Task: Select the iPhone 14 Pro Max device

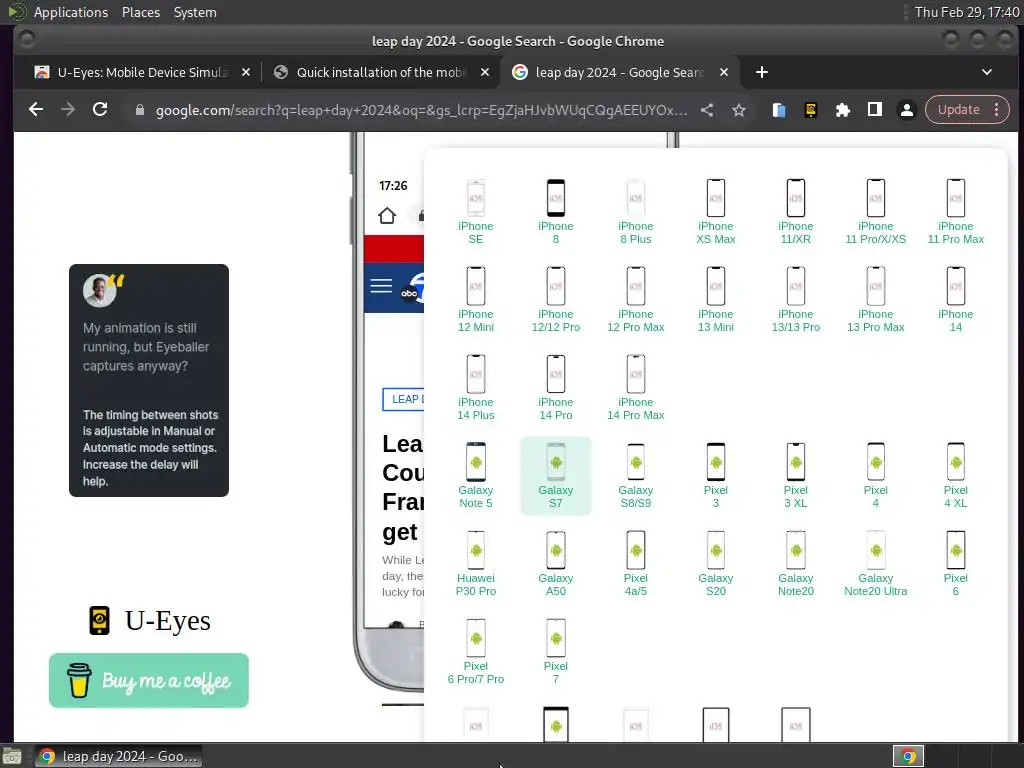Action: pyautogui.click(x=635, y=388)
